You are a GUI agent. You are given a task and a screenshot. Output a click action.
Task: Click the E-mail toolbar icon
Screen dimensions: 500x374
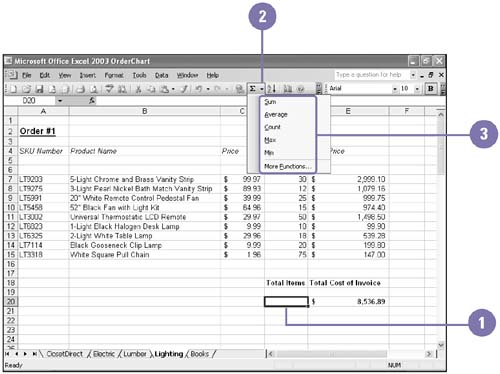66,89
